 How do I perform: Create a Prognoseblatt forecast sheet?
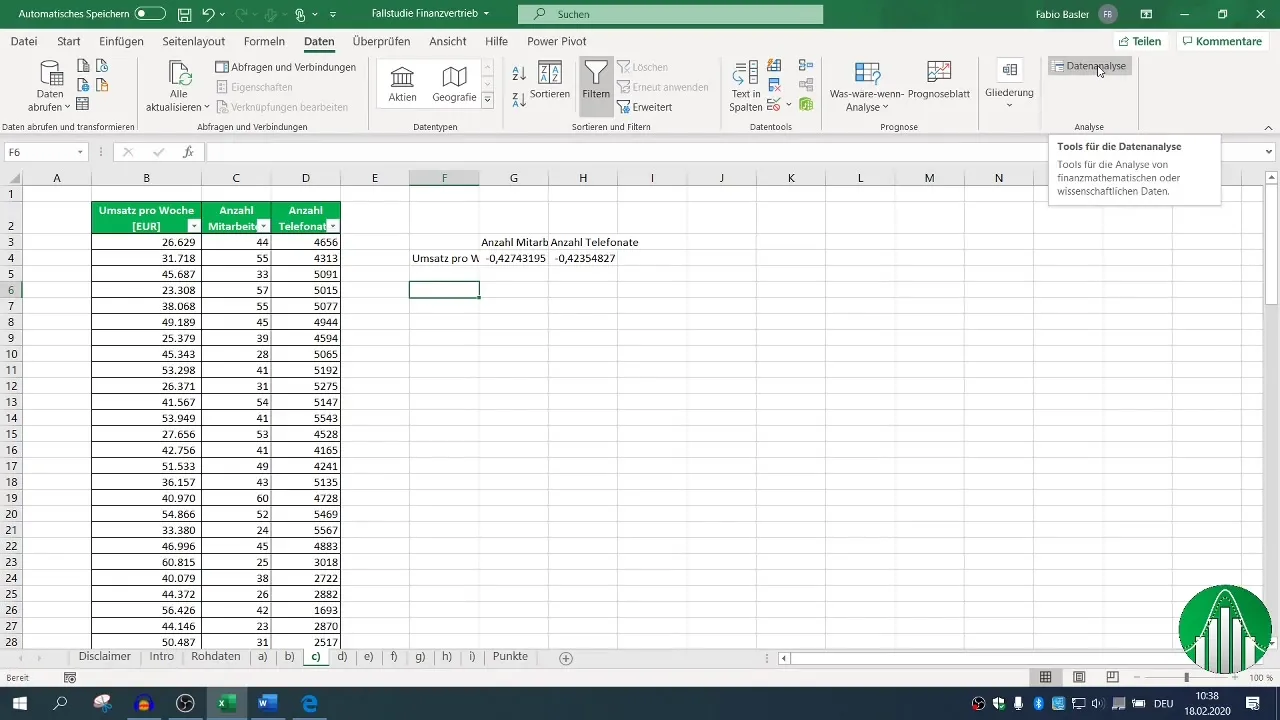tap(939, 81)
